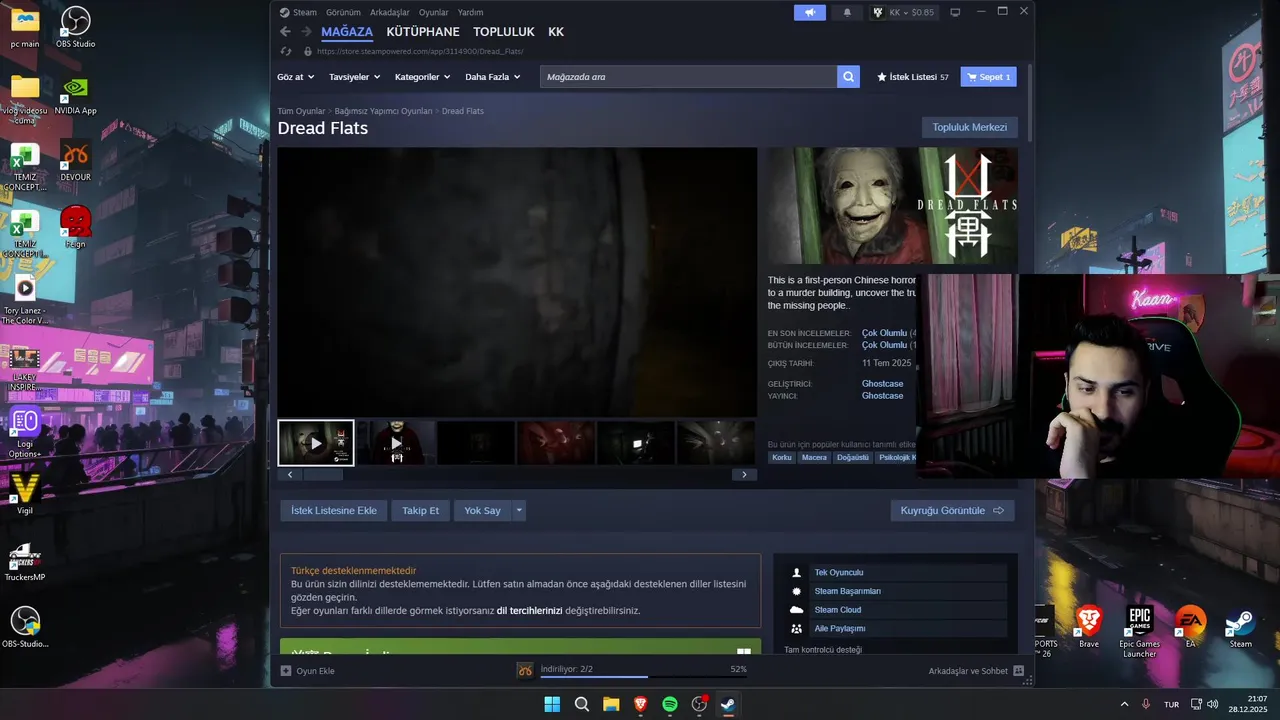
Task: Go forward using the Steam forward arrow
Action: coord(306,32)
